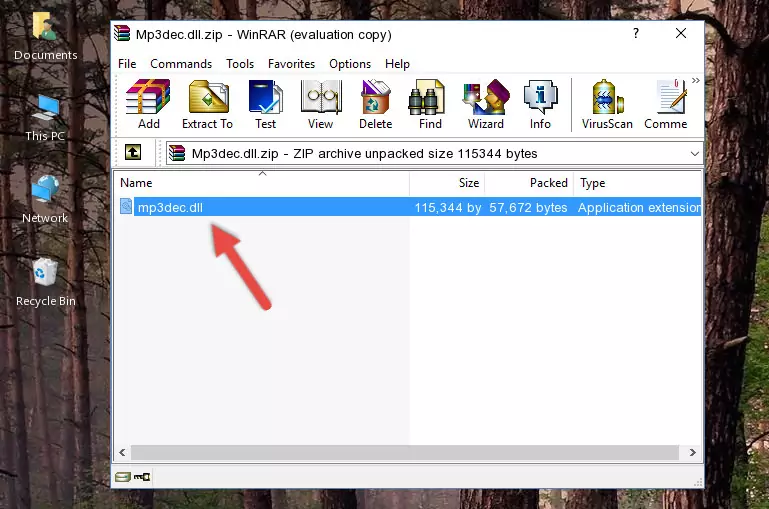Click the right scroll arrow

pyautogui.click(x=692, y=452)
